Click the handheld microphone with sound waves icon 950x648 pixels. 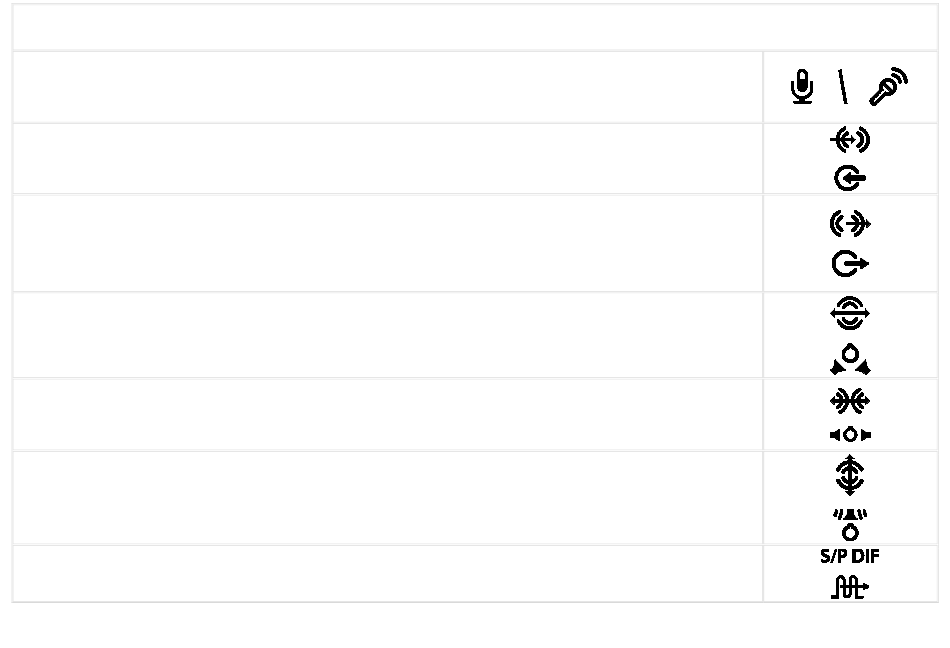click(889, 87)
